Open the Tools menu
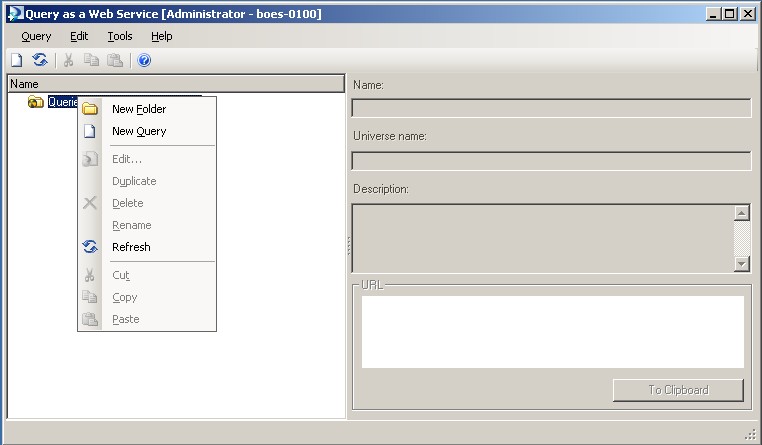 [x=120, y=36]
